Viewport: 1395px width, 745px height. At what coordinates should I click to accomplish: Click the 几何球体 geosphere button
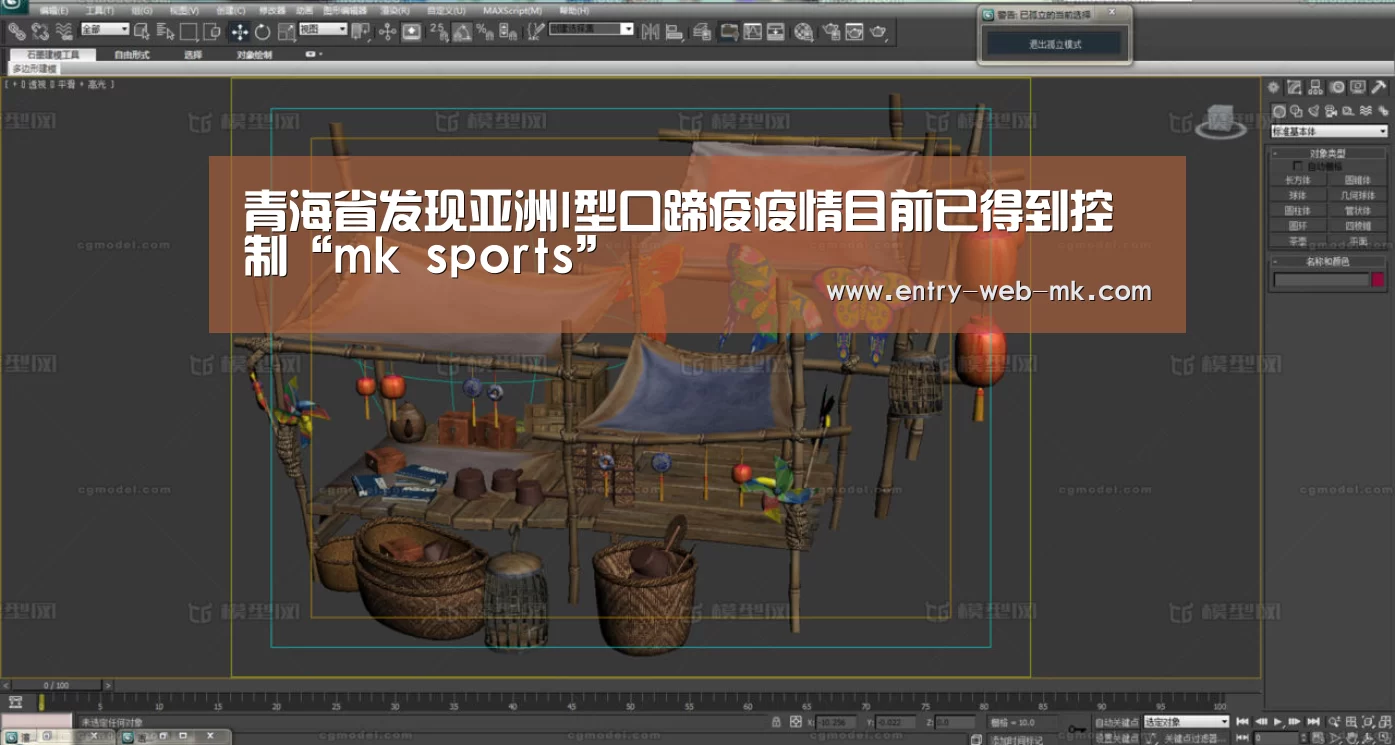(x=1358, y=196)
